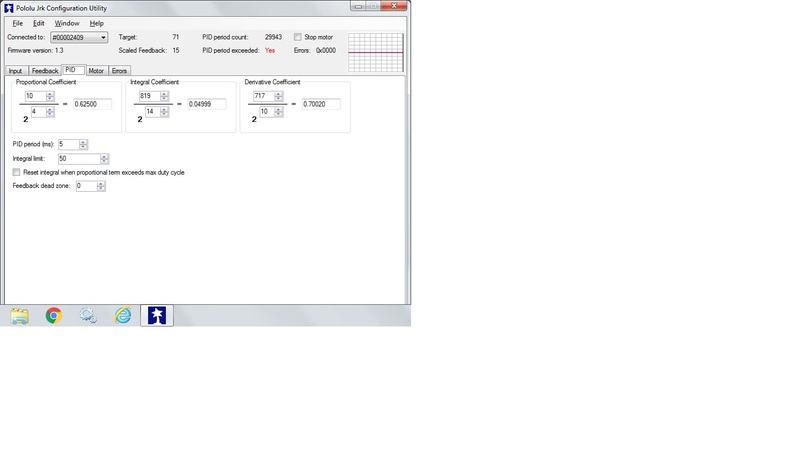Screen dimensions: 800x449
Task: Adjust Integral limit stepper arrows
Action: (x=105, y=159)
